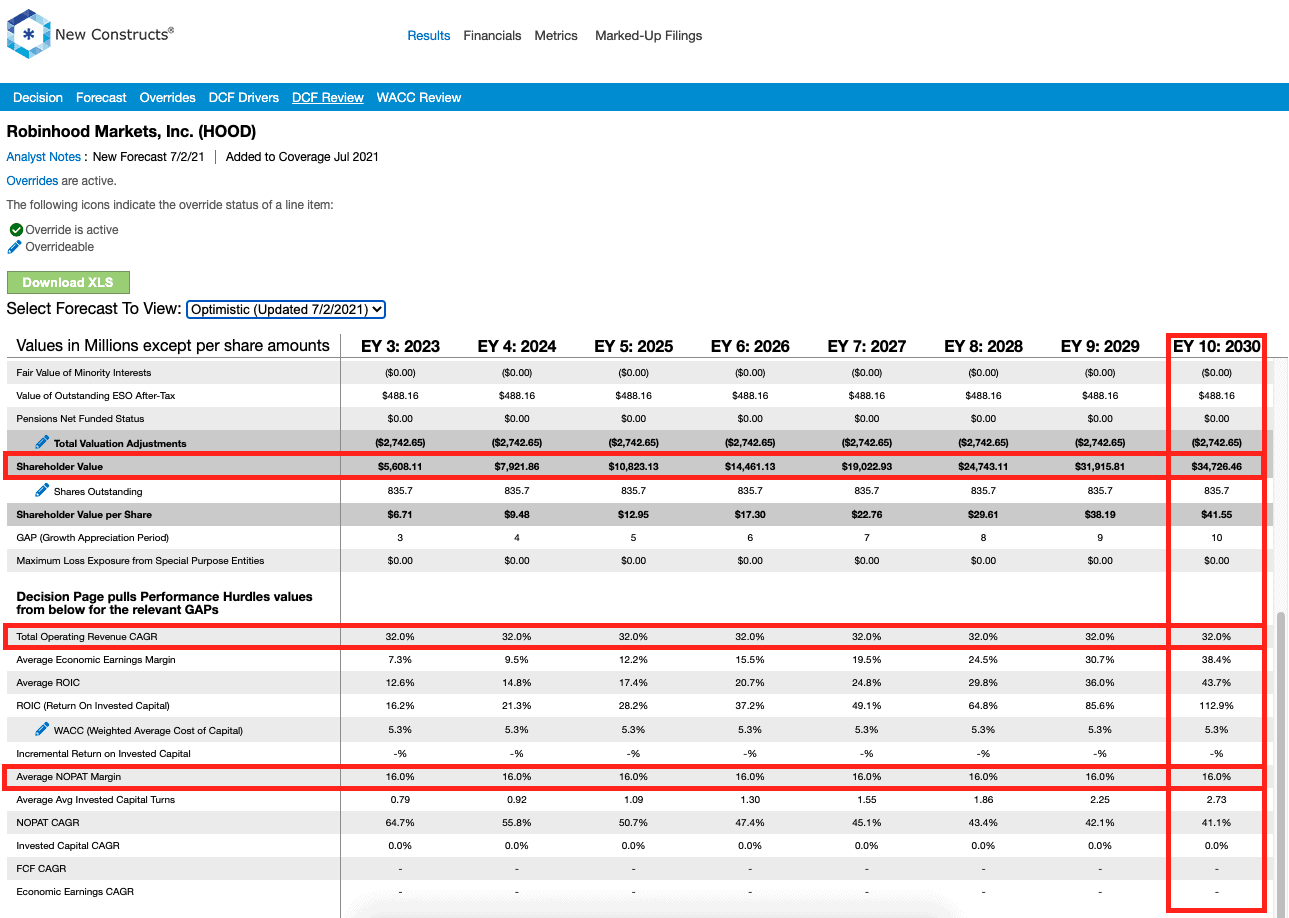Click per share value $41.55
The height and width of the screenshot is (918, 1289).
tap(1217, 514)
